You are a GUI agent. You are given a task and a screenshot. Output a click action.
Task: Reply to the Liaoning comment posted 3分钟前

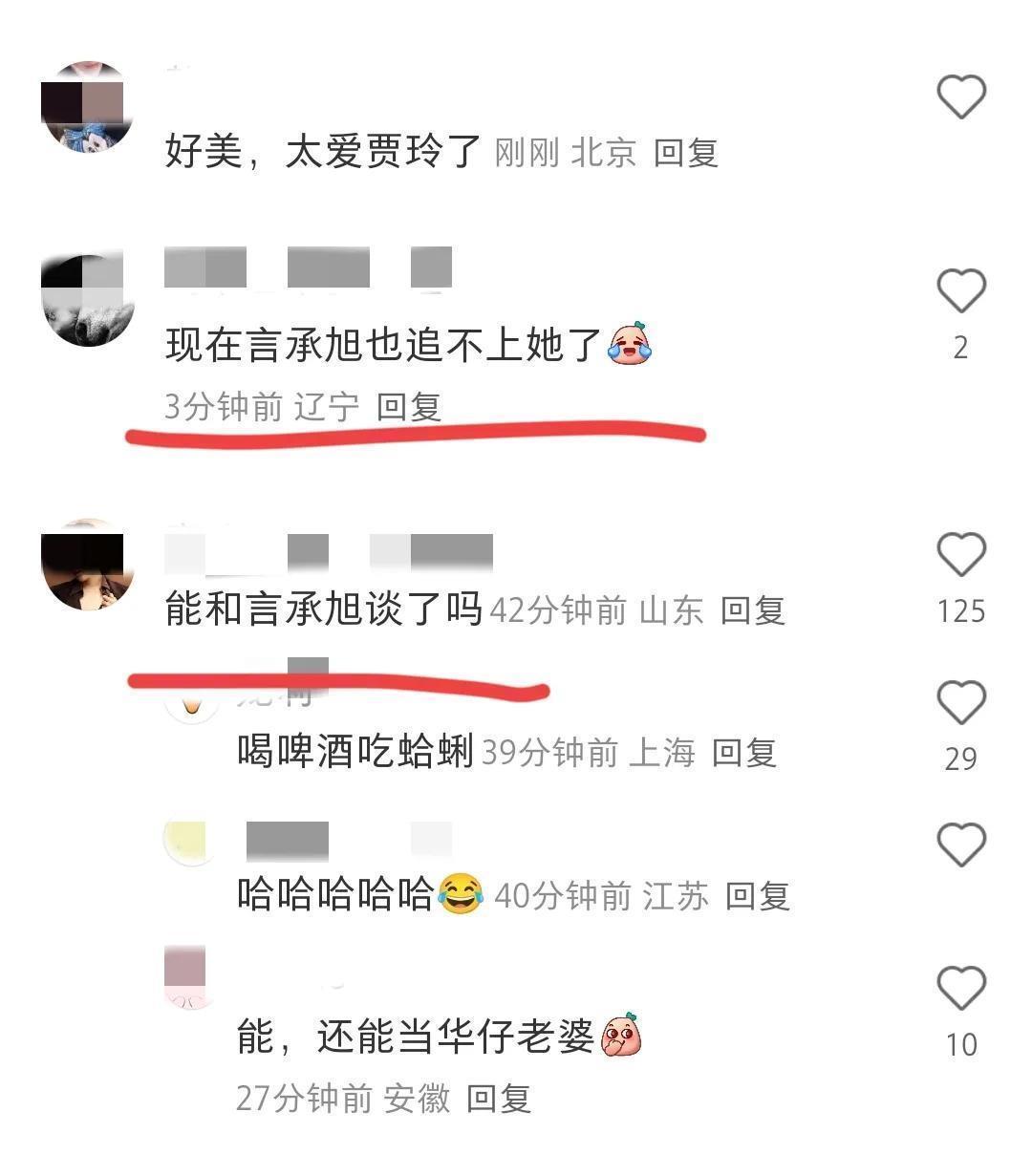[409, 407]
